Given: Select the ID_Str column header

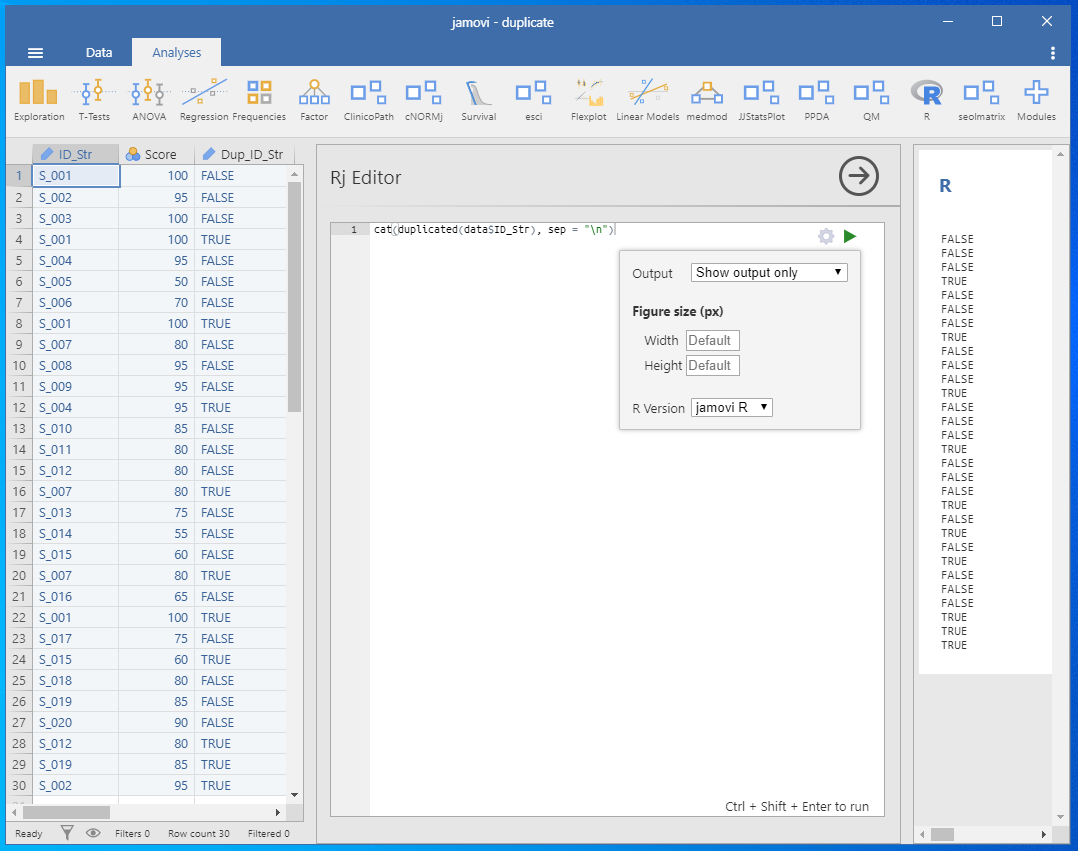Looking at the screenshot, I should [x=75, y=154].
